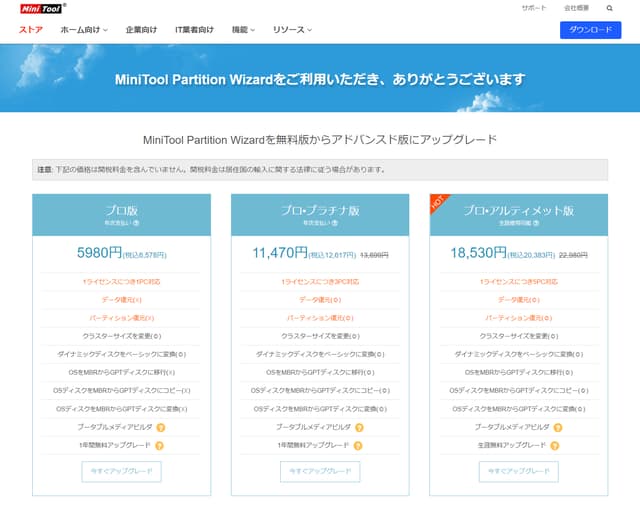This screenshot has height=522, width=640.
Task: Open the search icon in the header
Action: click(x=609, y=8)
